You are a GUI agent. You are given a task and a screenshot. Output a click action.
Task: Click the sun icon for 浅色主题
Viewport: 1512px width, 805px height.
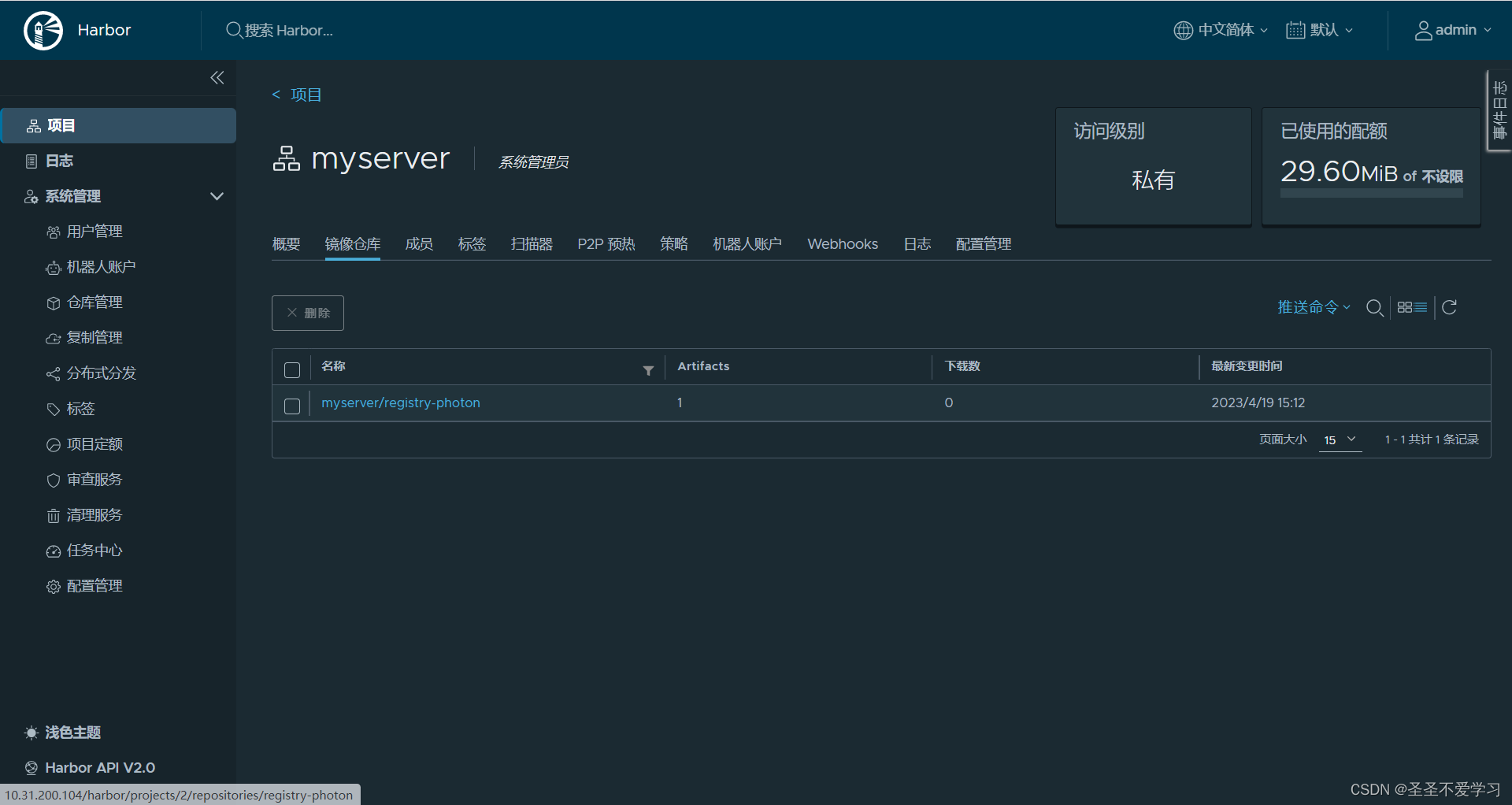pyautogui.click(x=31, y=733)
